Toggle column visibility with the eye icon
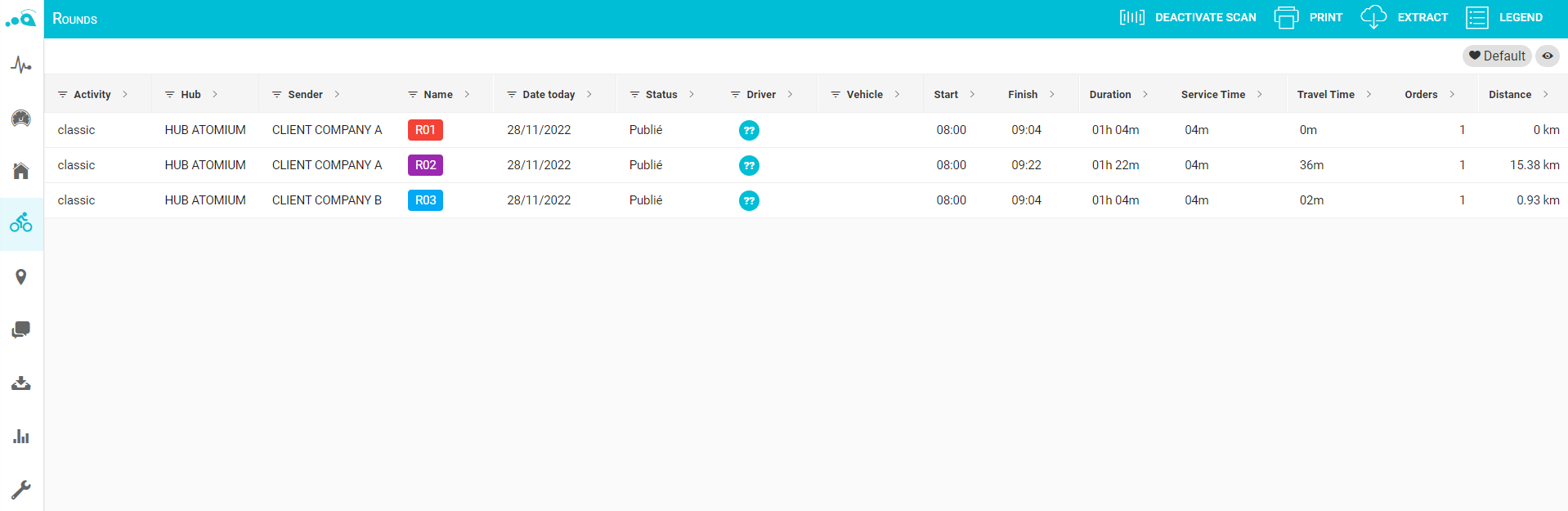Screen dimensions: 1568x511 1547,56
